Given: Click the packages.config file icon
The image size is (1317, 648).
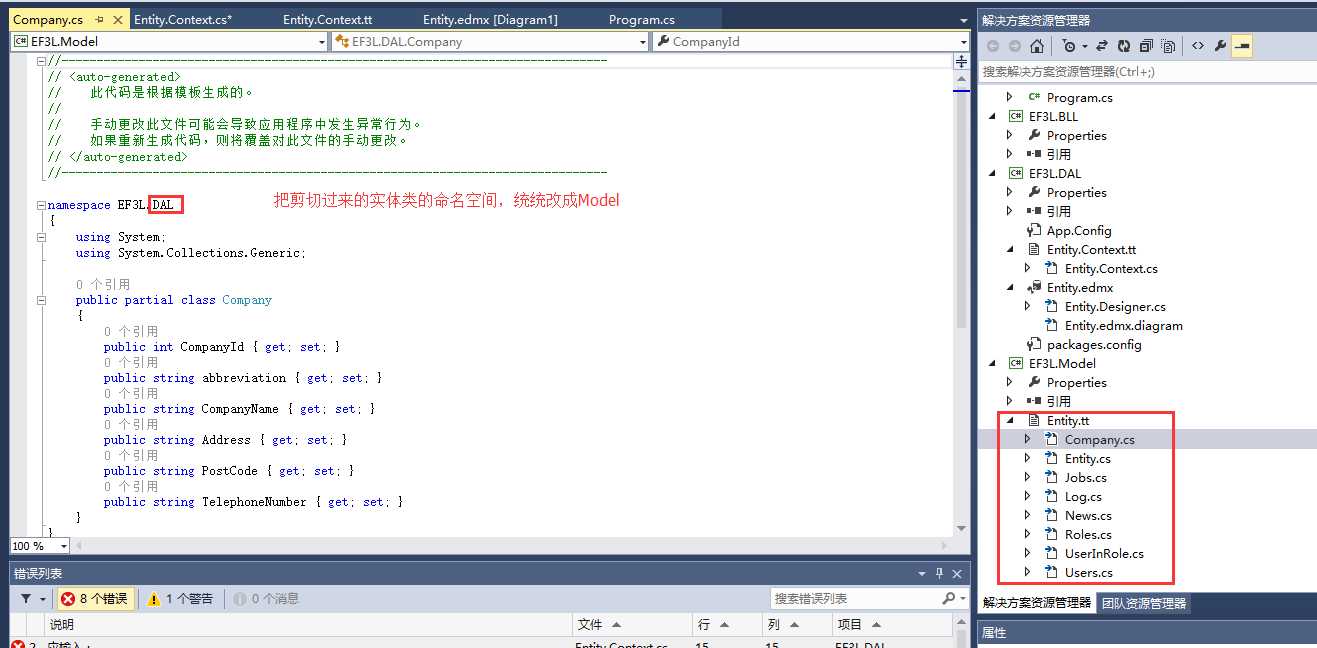Looking at the screenshot, I should [1033, 344].
